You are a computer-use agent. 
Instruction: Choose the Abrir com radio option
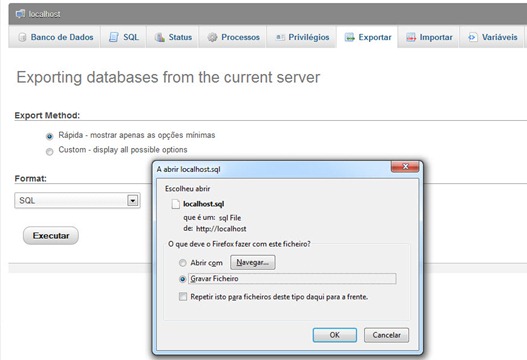[x=183, y=263]
